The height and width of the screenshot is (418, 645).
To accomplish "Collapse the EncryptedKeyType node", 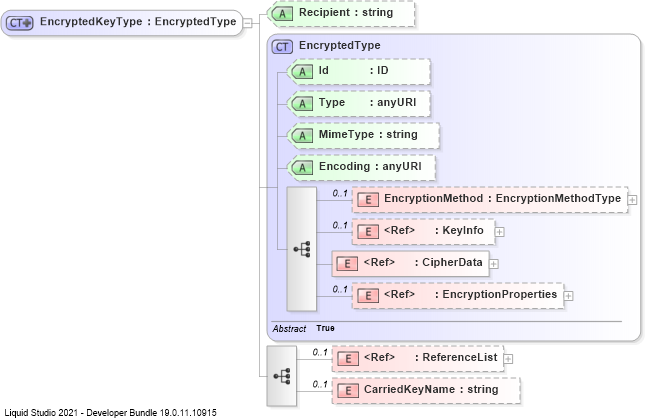I will click(x=247, y=23).
